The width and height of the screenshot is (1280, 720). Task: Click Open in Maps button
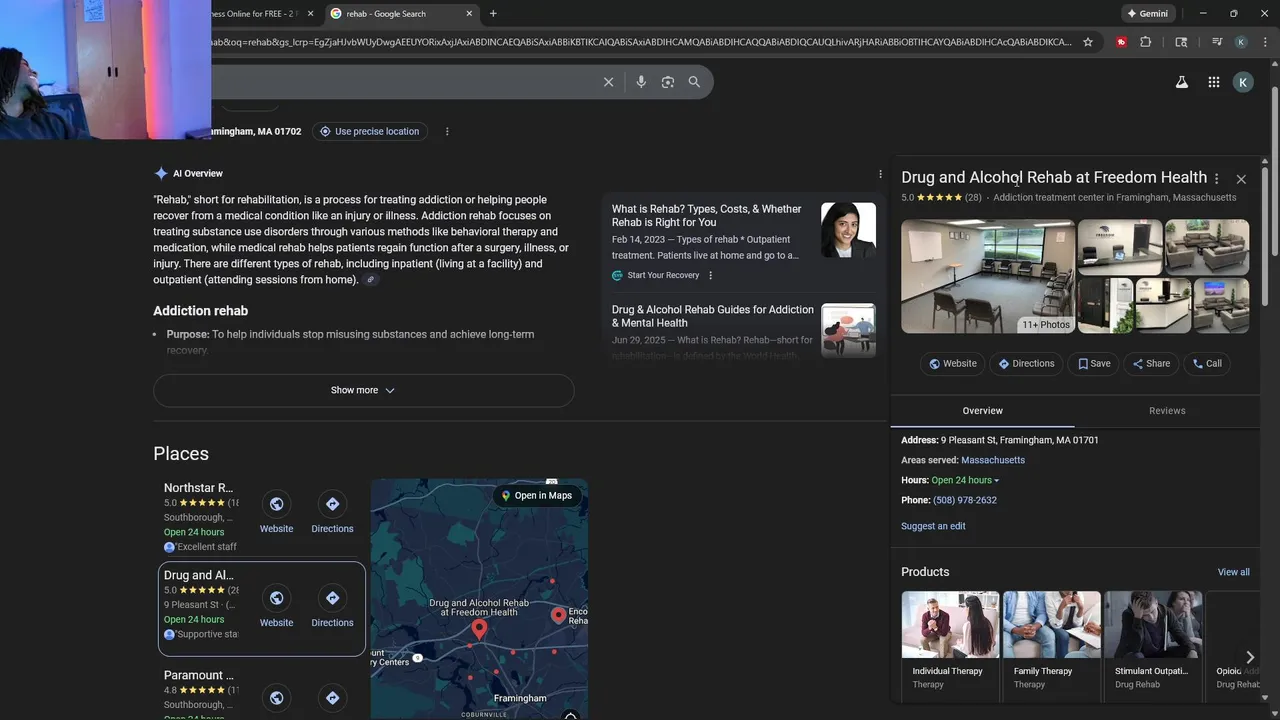(x=537, y=495)
